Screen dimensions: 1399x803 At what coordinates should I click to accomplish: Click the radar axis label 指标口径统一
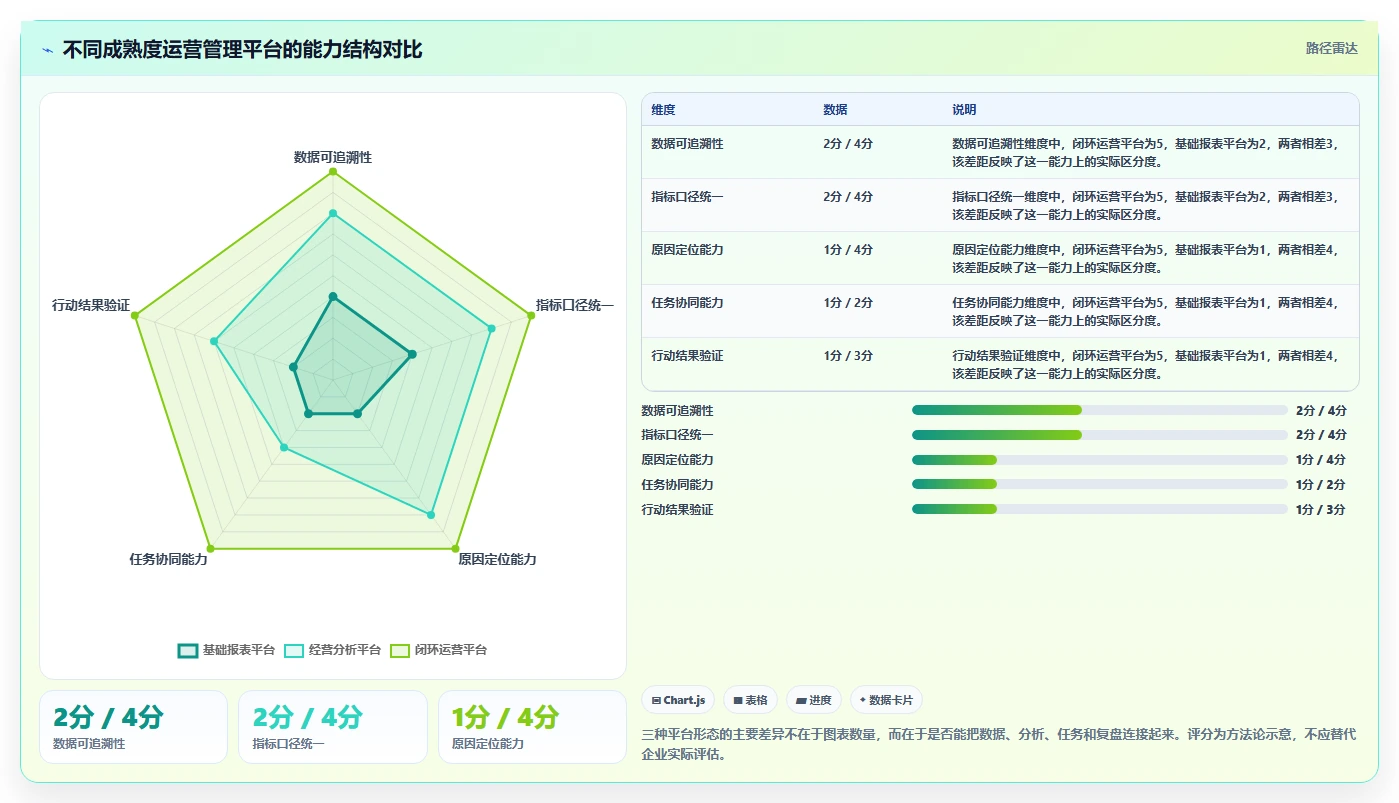pyautogui.click(x=574, y=306)
